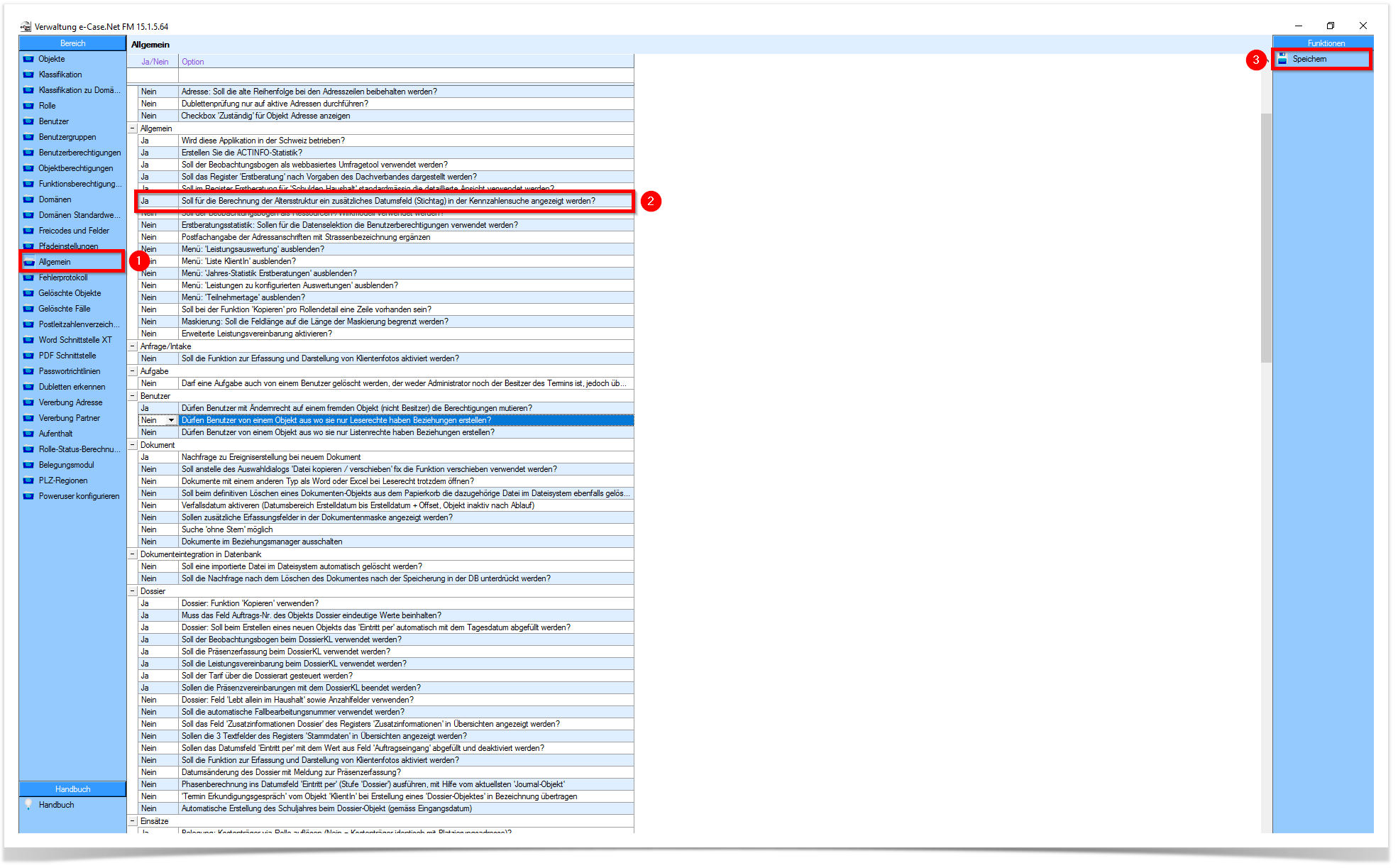Collapse the Allgemein group
This screenshot has width=1398, height=868.
point(133,128)
